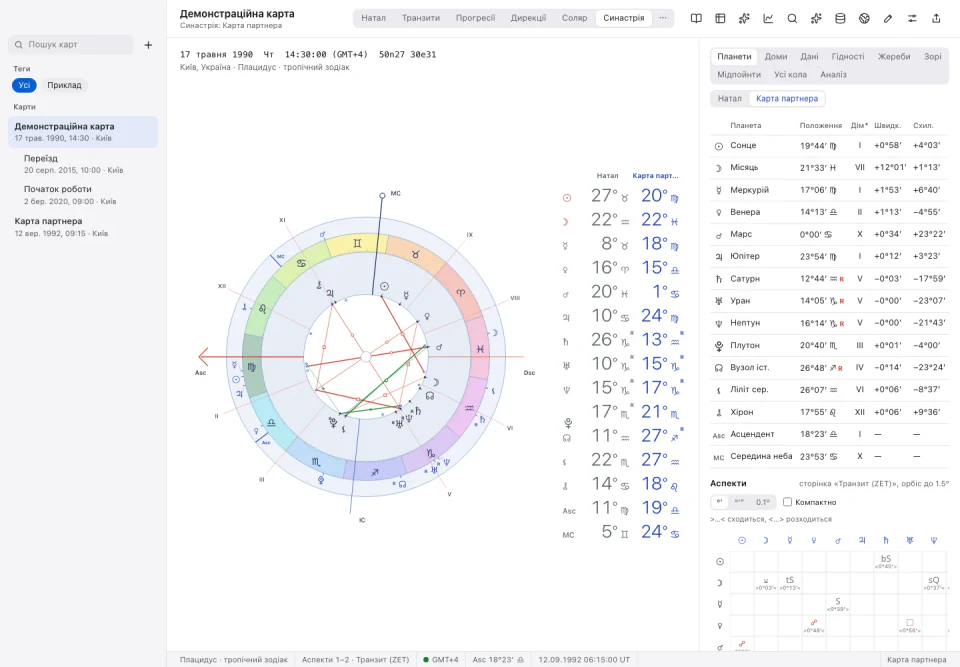
Task: Click the Sun glyph in aspect grid header
Action: 742,540
